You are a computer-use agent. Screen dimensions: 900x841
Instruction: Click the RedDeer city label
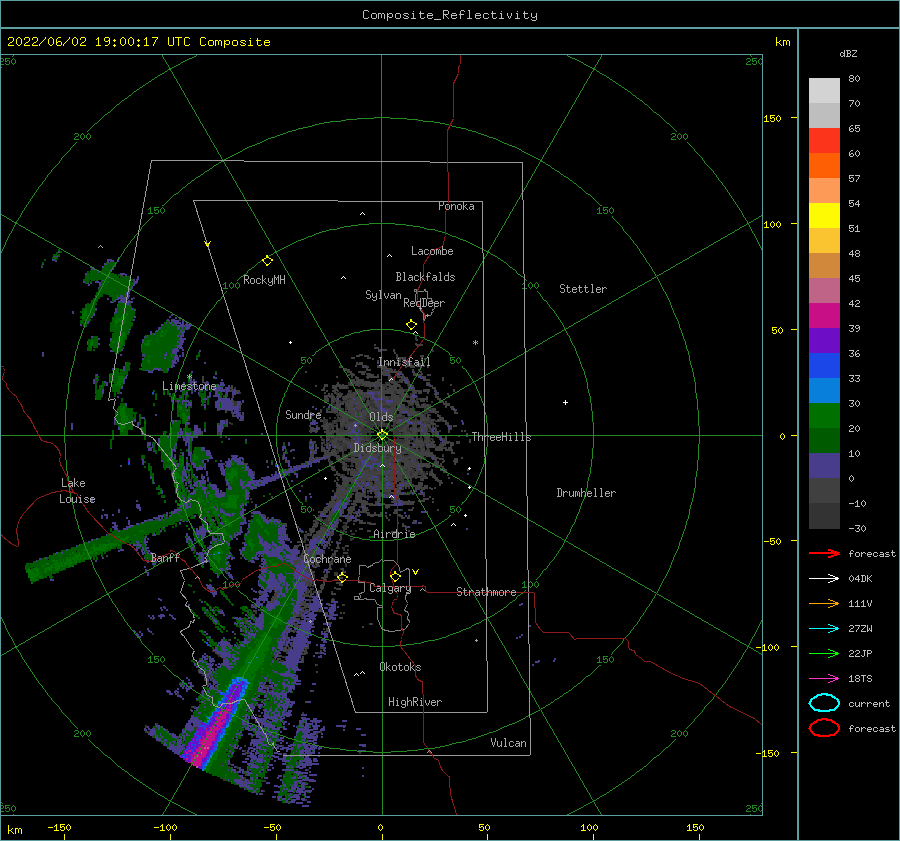click(424, 303)
